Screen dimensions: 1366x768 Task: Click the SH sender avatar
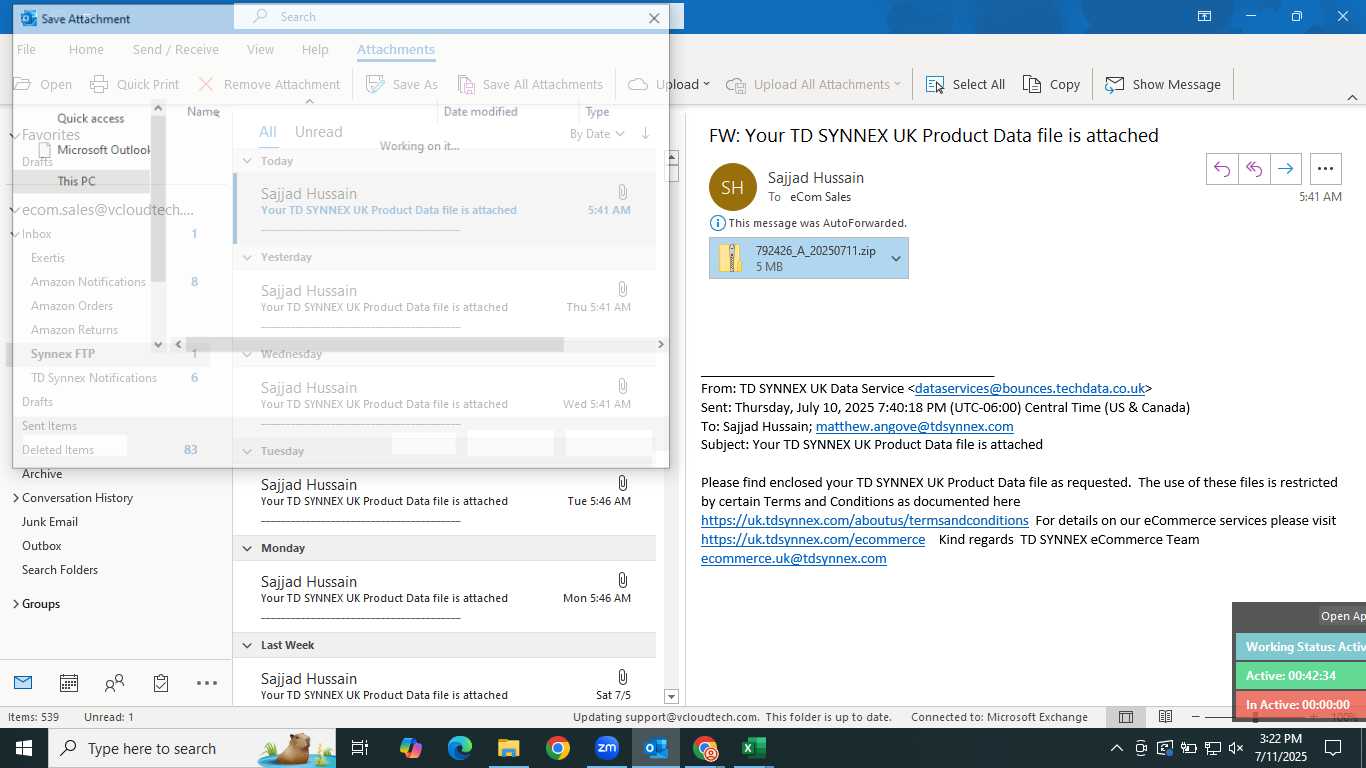pyautogui.click(x=733, y=187)
